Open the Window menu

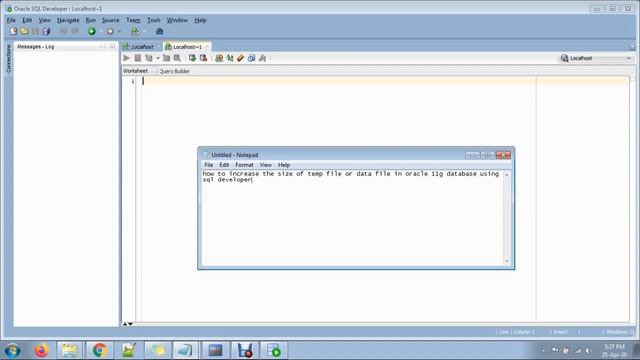[x=177, y=20]
